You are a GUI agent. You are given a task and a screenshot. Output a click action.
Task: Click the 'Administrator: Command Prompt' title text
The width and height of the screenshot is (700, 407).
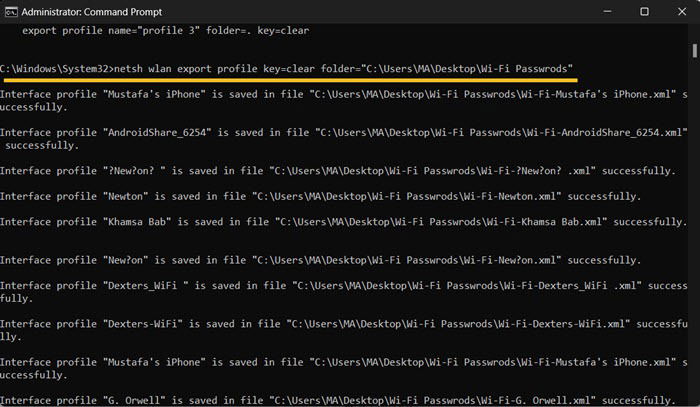tap(92, 12)
